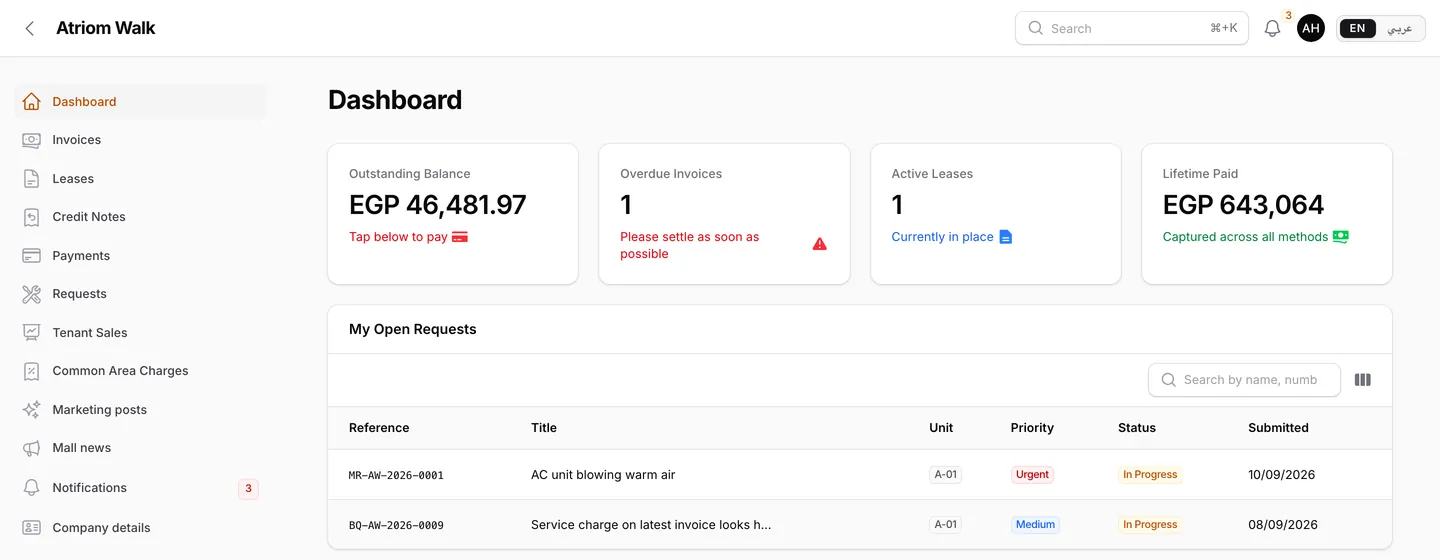Open request MR-AW-2026-0001
1440x560 pixels.
(x=396, y=475)
